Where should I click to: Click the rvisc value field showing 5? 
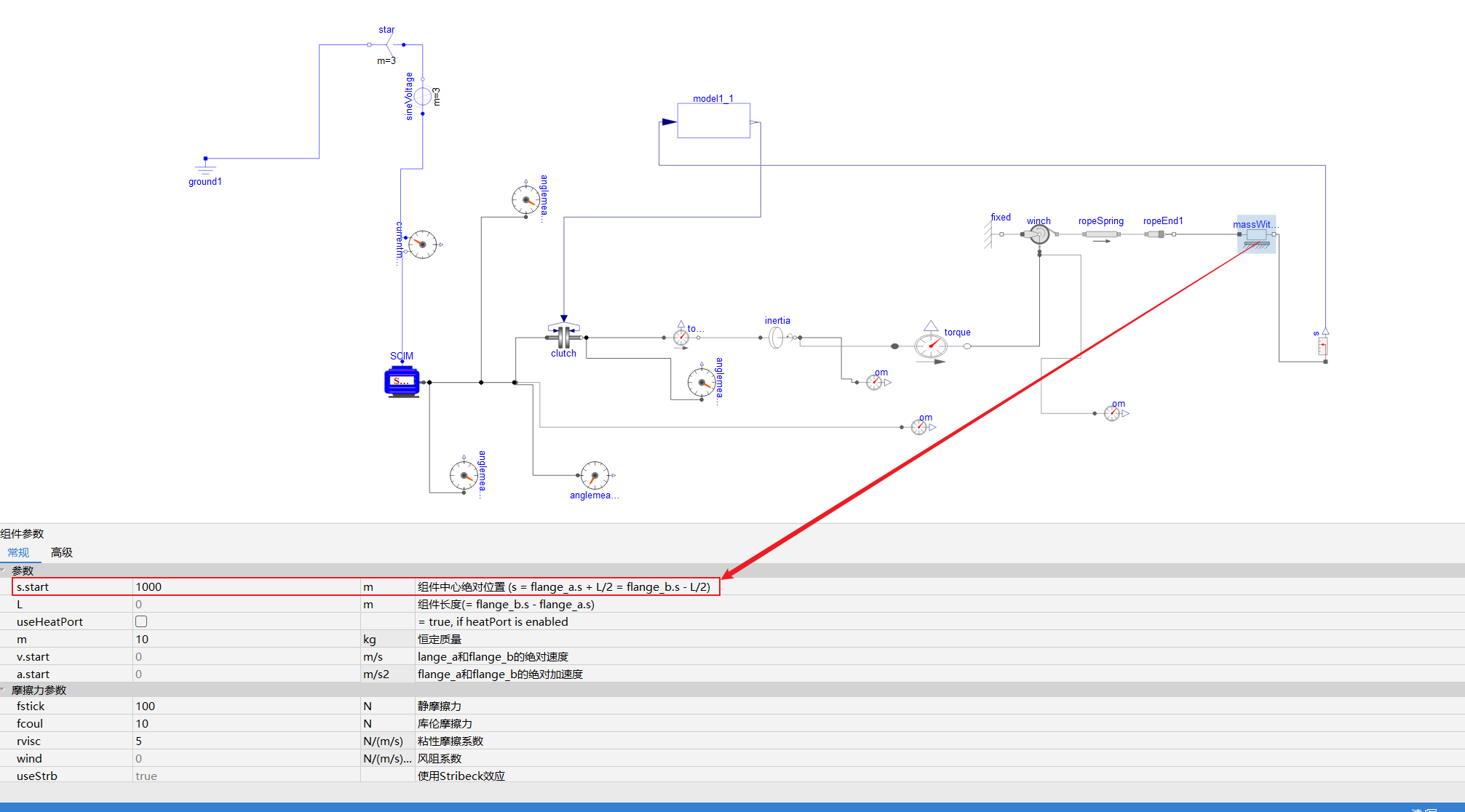tap(246, 741)
